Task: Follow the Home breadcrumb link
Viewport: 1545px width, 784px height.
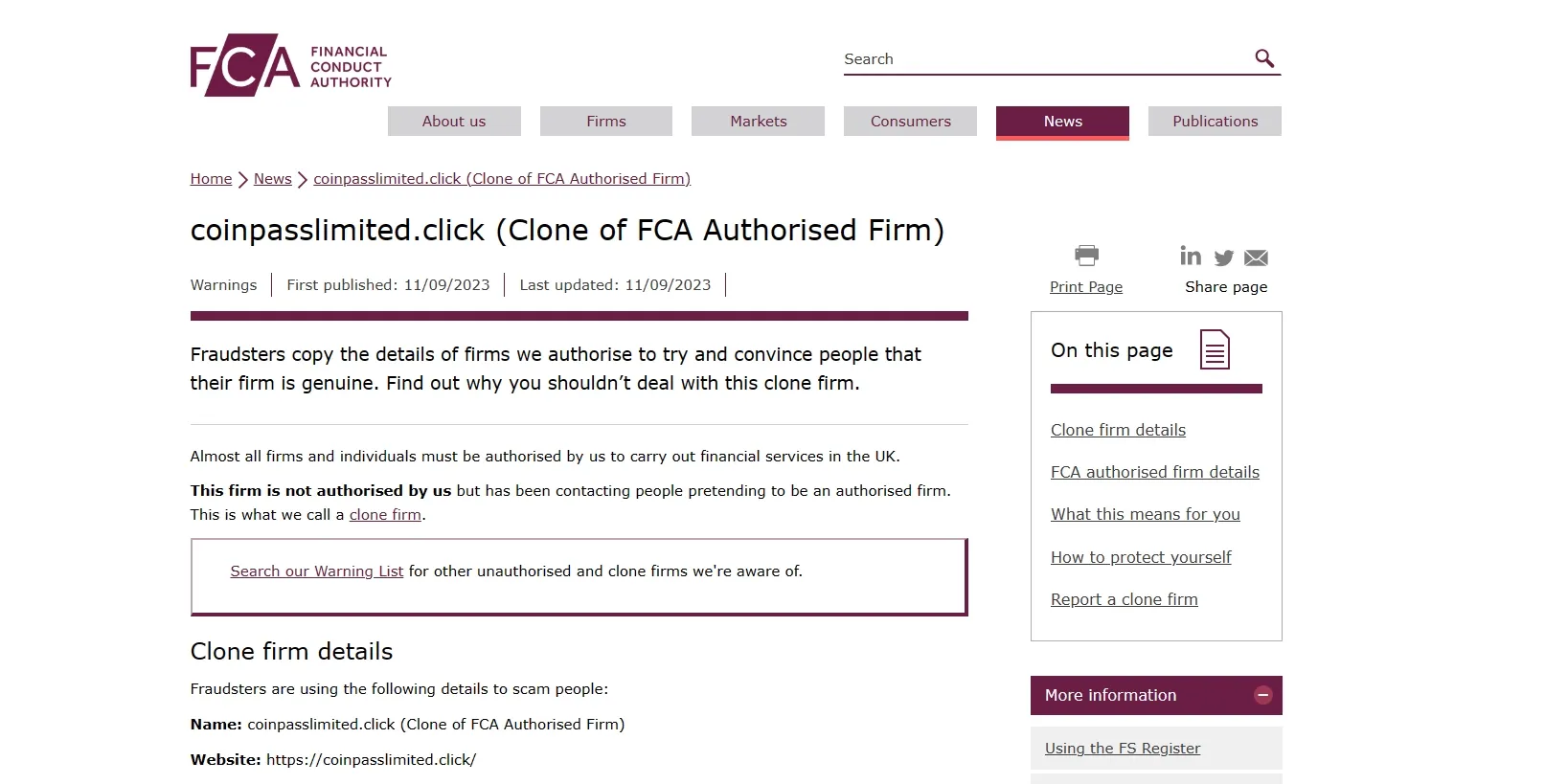Action: (211, 179)
